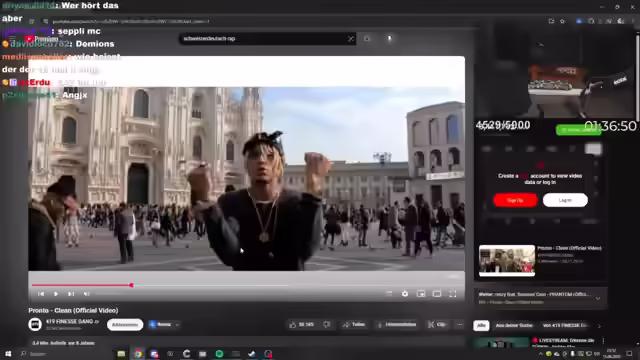Create a clip with the Clip button
Image resolution: width=640 pixels, height=360 pixels.
437,325
